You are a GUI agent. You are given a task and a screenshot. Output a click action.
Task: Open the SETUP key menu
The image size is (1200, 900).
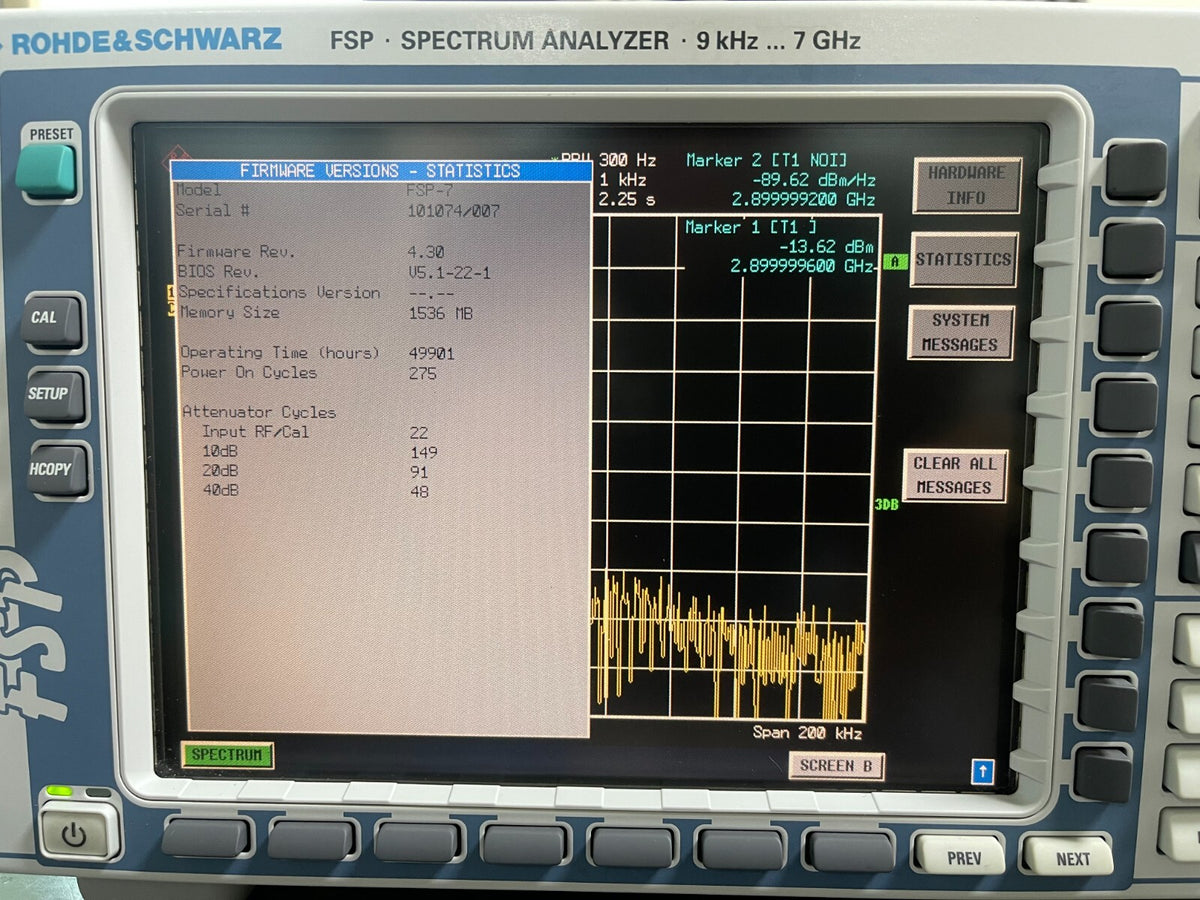point(55,396)
